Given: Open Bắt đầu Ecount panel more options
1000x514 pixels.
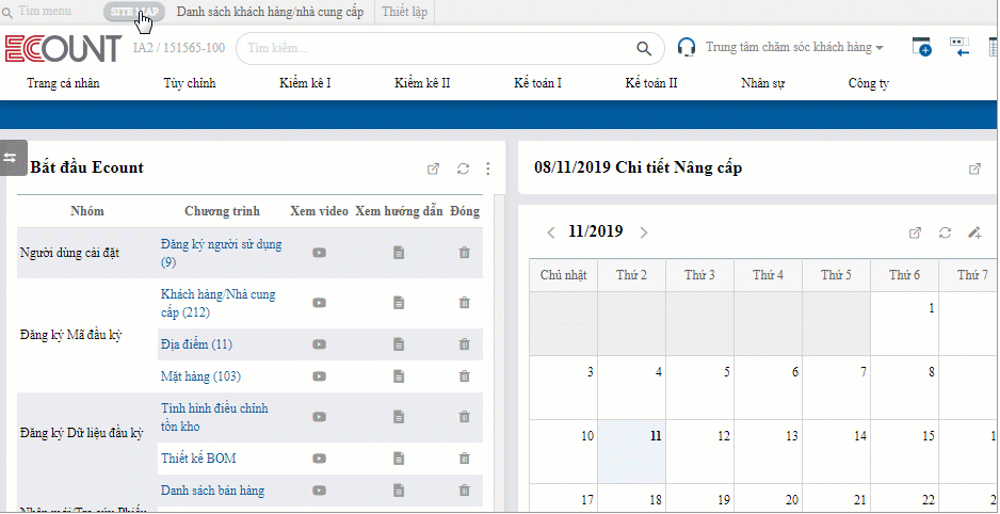Looking at the screenshot, I should coord(488,169).
